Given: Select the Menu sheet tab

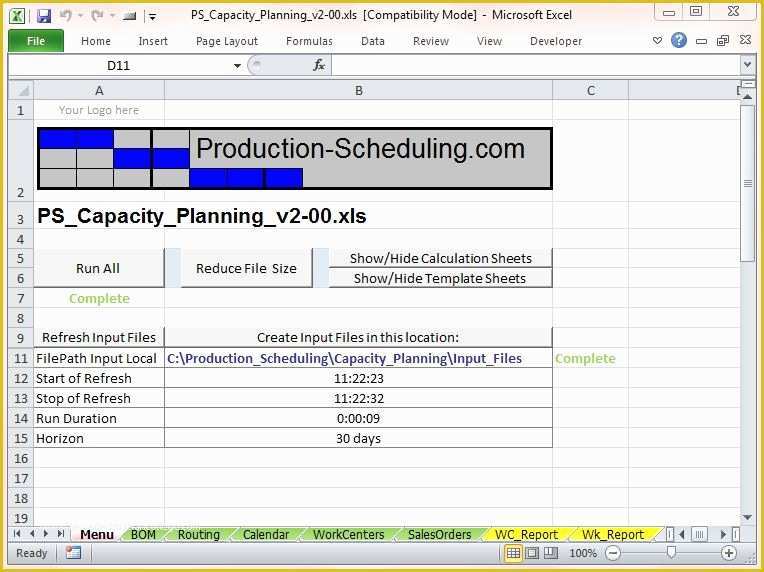Looking at the screenshot, I should pyautogui.click(x=97, y=534).
